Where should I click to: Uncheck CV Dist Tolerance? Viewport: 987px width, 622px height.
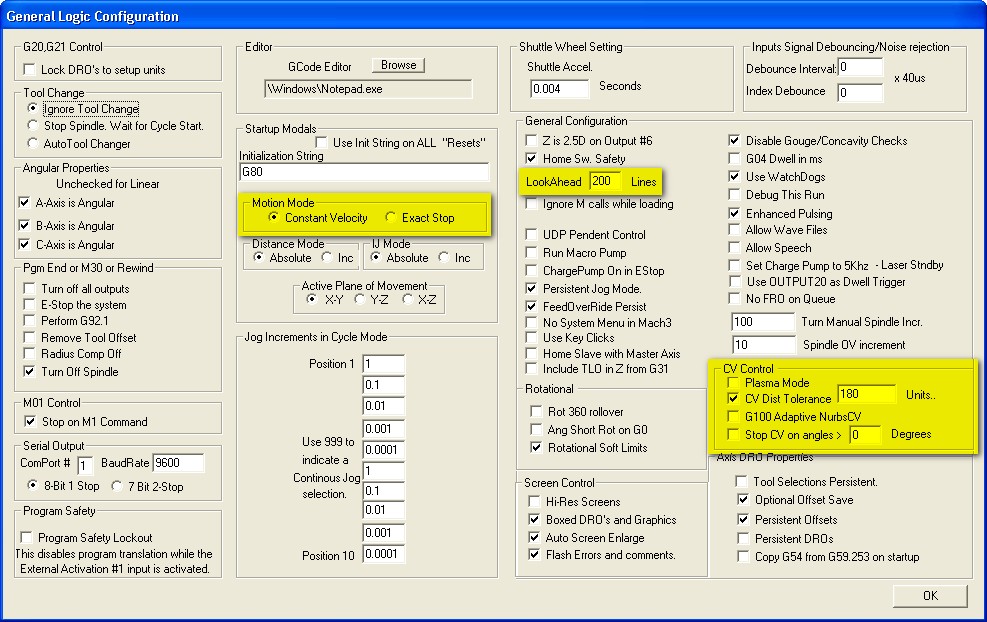tap(734, 399)
